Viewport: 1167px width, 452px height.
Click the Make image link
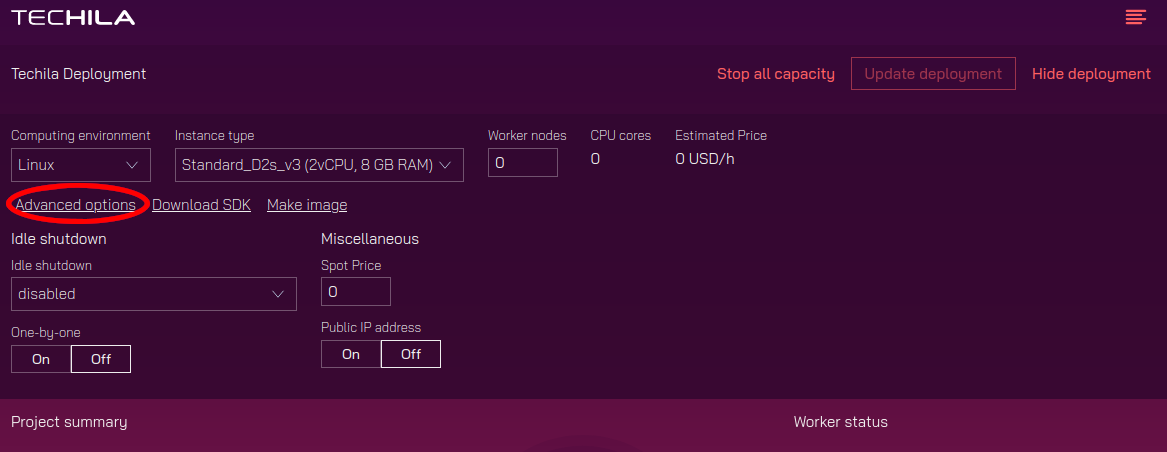307,205
